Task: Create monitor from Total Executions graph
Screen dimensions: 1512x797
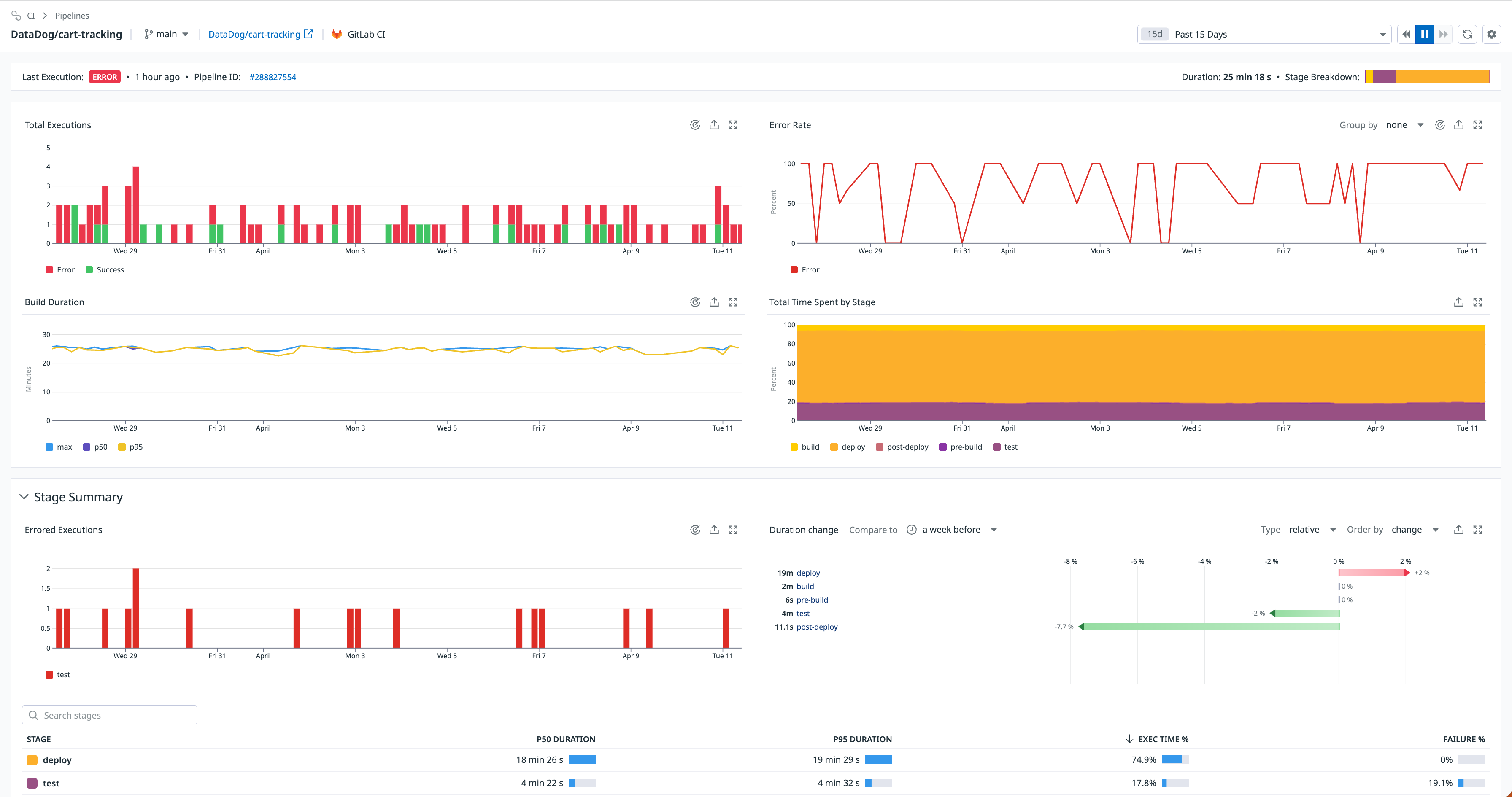Action: tap(695, 125)
